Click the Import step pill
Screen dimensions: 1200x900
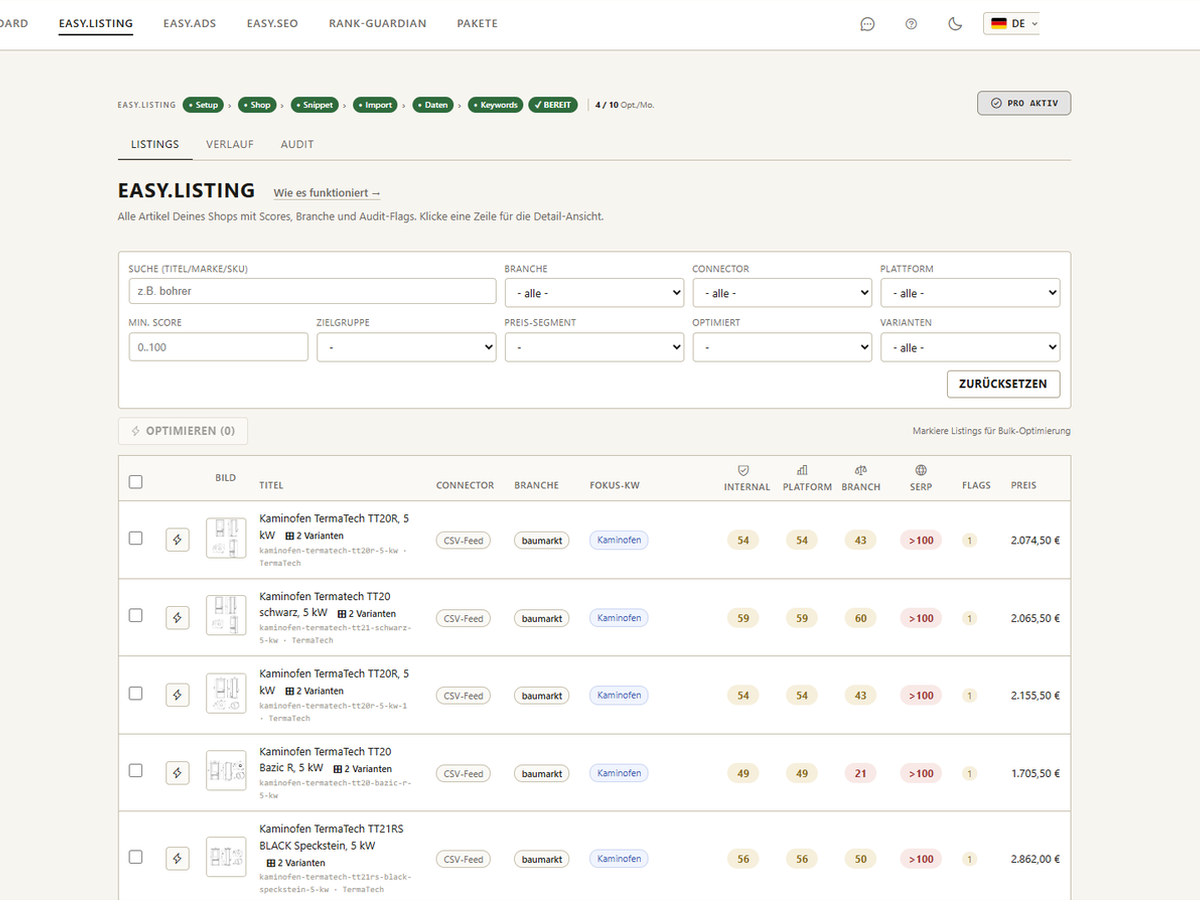376,104
